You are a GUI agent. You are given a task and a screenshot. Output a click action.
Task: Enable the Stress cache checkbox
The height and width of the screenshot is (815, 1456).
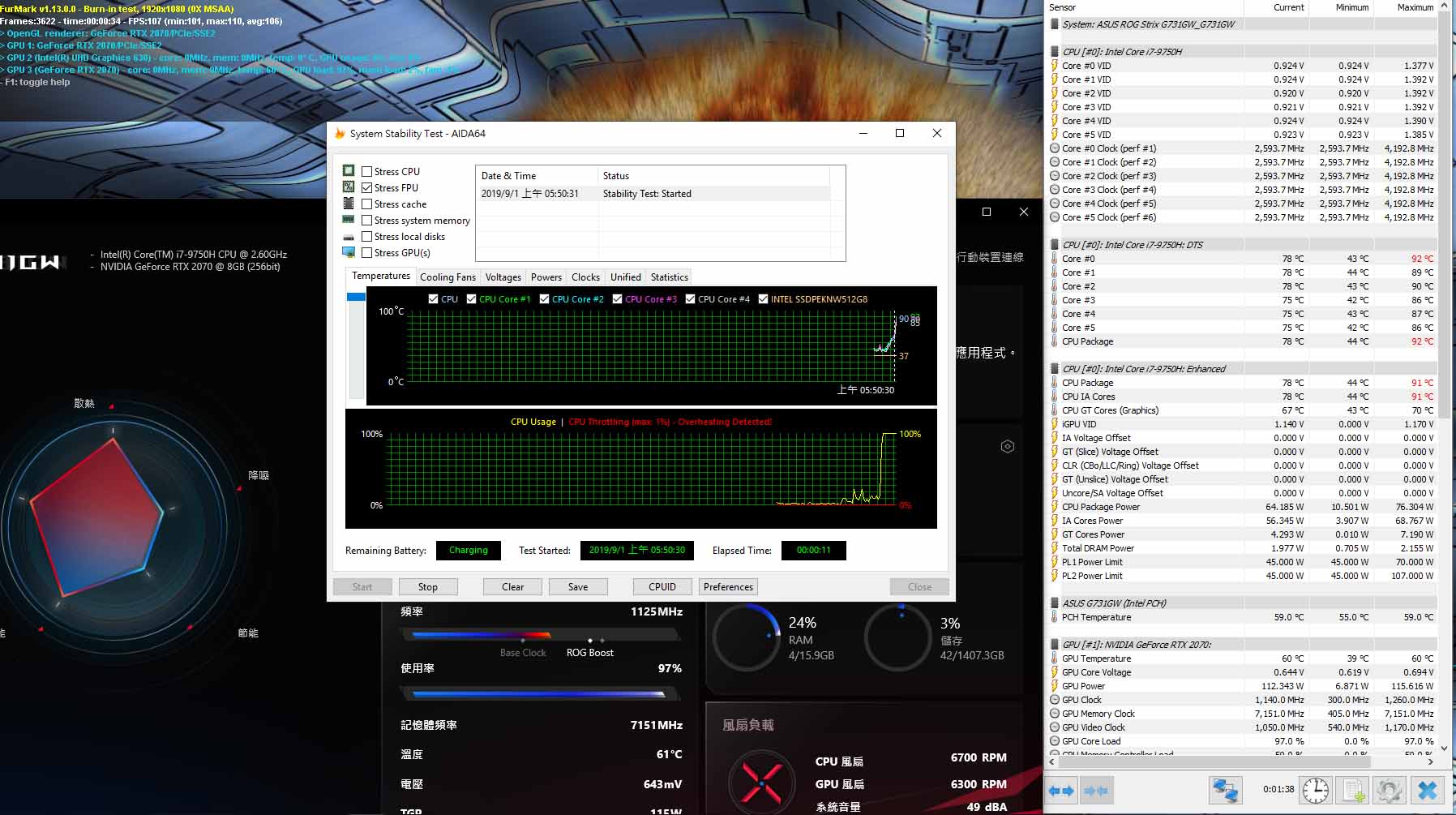(x=367, y=204)
